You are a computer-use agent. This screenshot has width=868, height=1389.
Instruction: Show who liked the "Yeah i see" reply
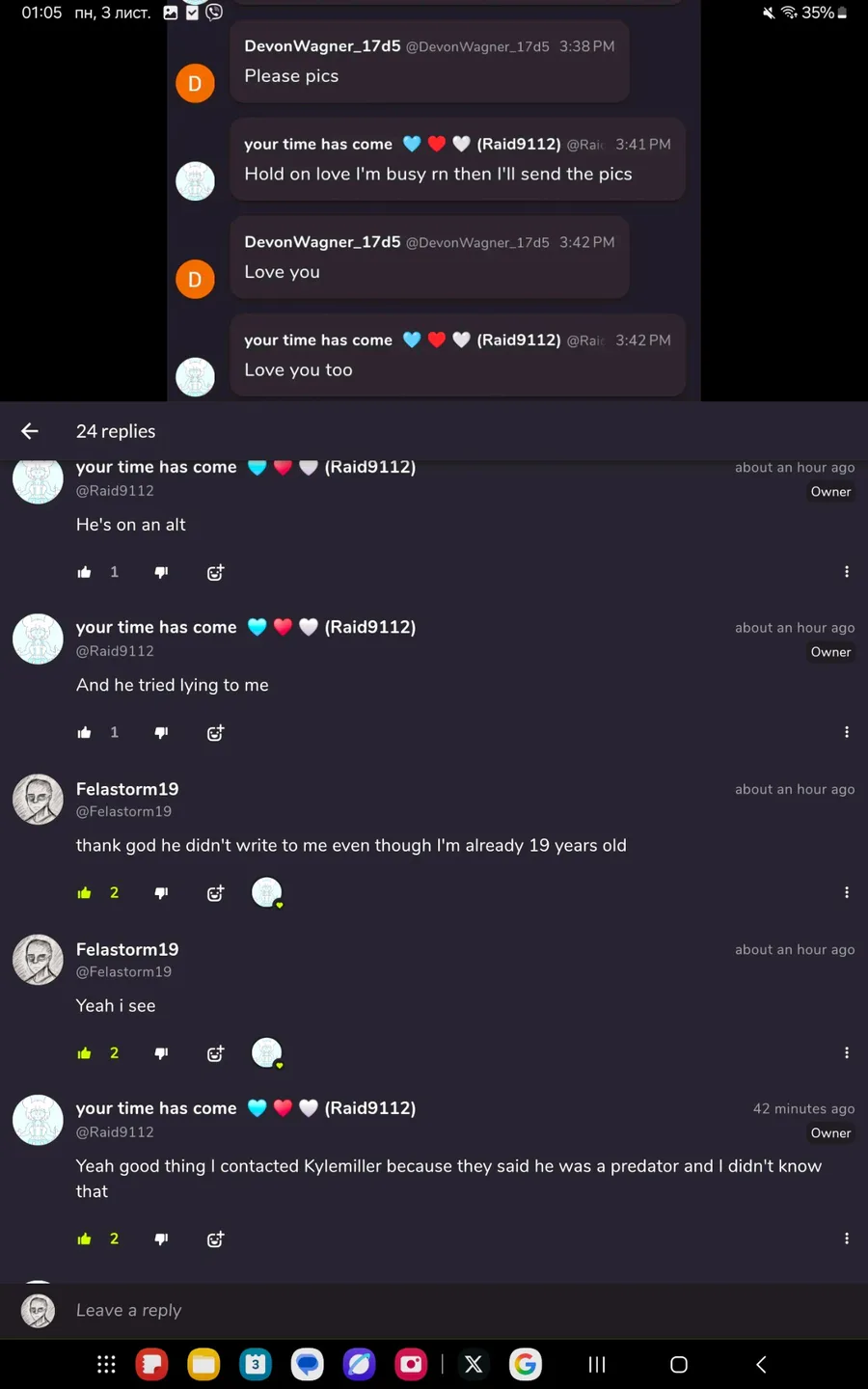point(266,1052)
